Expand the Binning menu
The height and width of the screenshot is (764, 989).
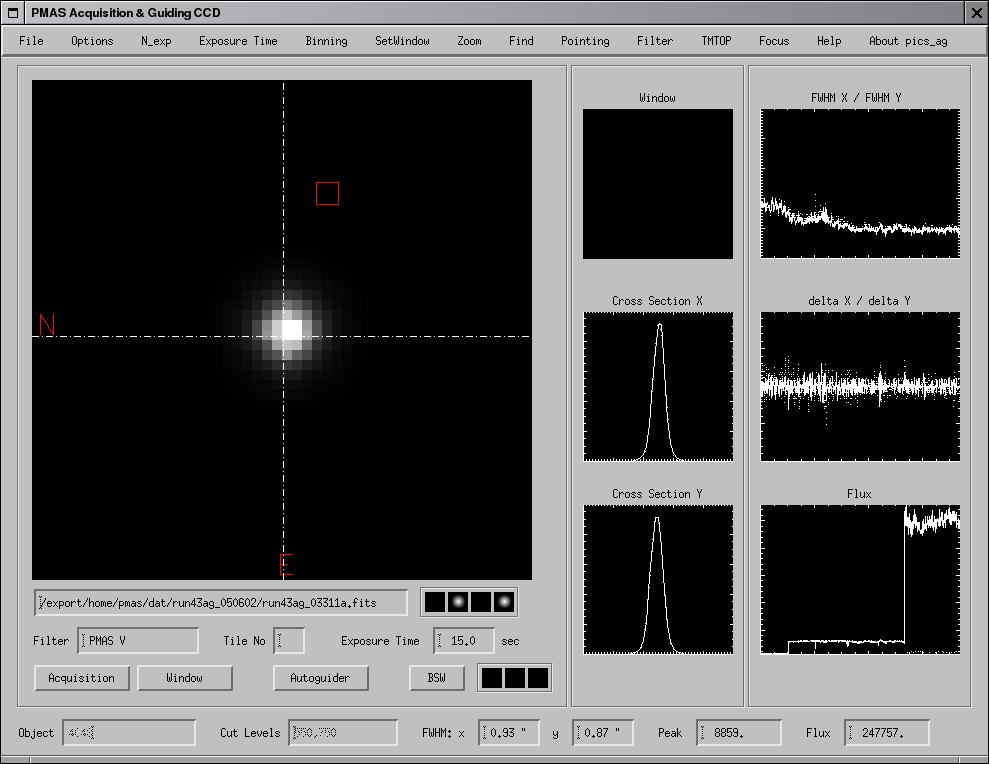326,41
